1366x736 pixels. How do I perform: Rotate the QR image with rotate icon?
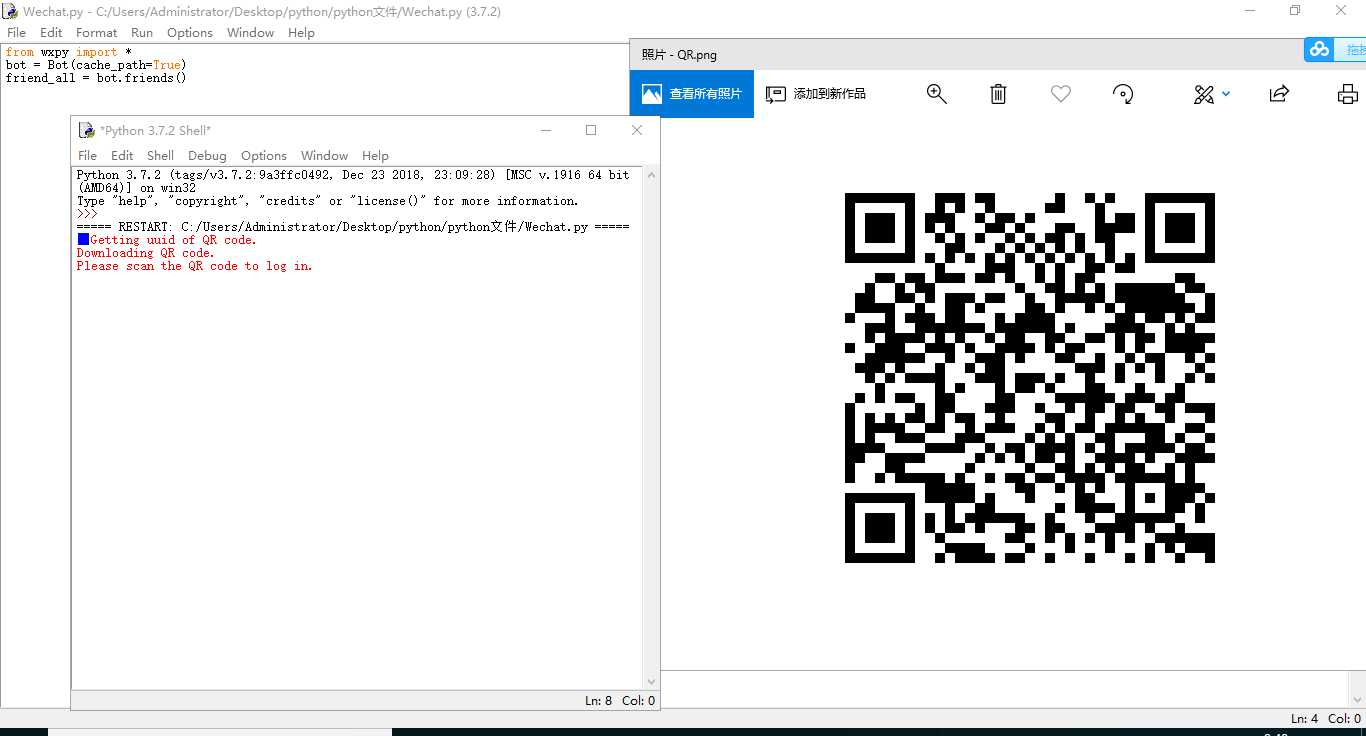click(x=1123, y=94)
